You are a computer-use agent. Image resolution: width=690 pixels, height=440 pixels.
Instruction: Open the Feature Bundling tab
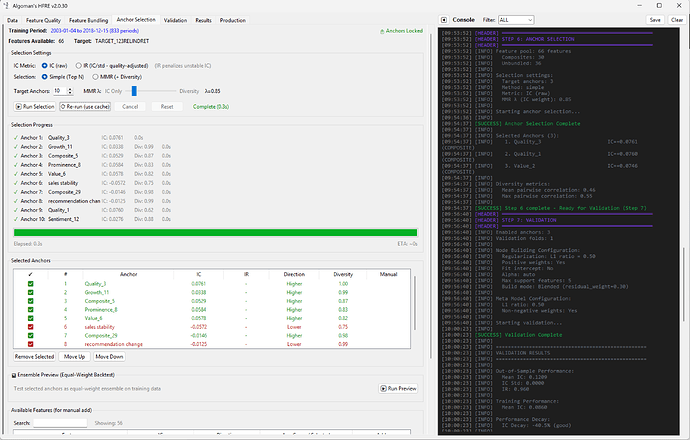click(88, 20)
